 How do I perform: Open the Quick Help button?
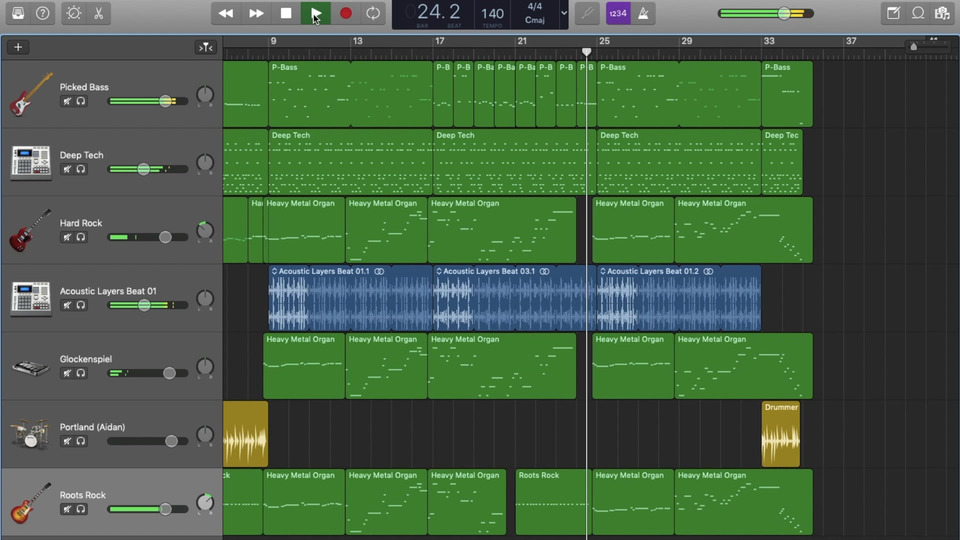tap(42, 13)
